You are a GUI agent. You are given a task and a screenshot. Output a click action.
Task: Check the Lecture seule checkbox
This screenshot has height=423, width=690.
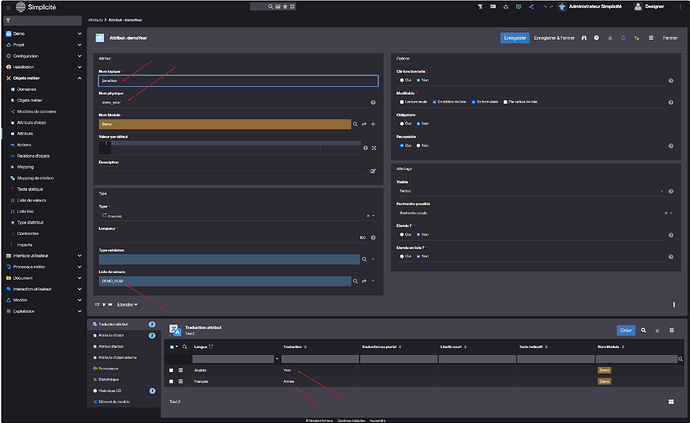point(402,102)
